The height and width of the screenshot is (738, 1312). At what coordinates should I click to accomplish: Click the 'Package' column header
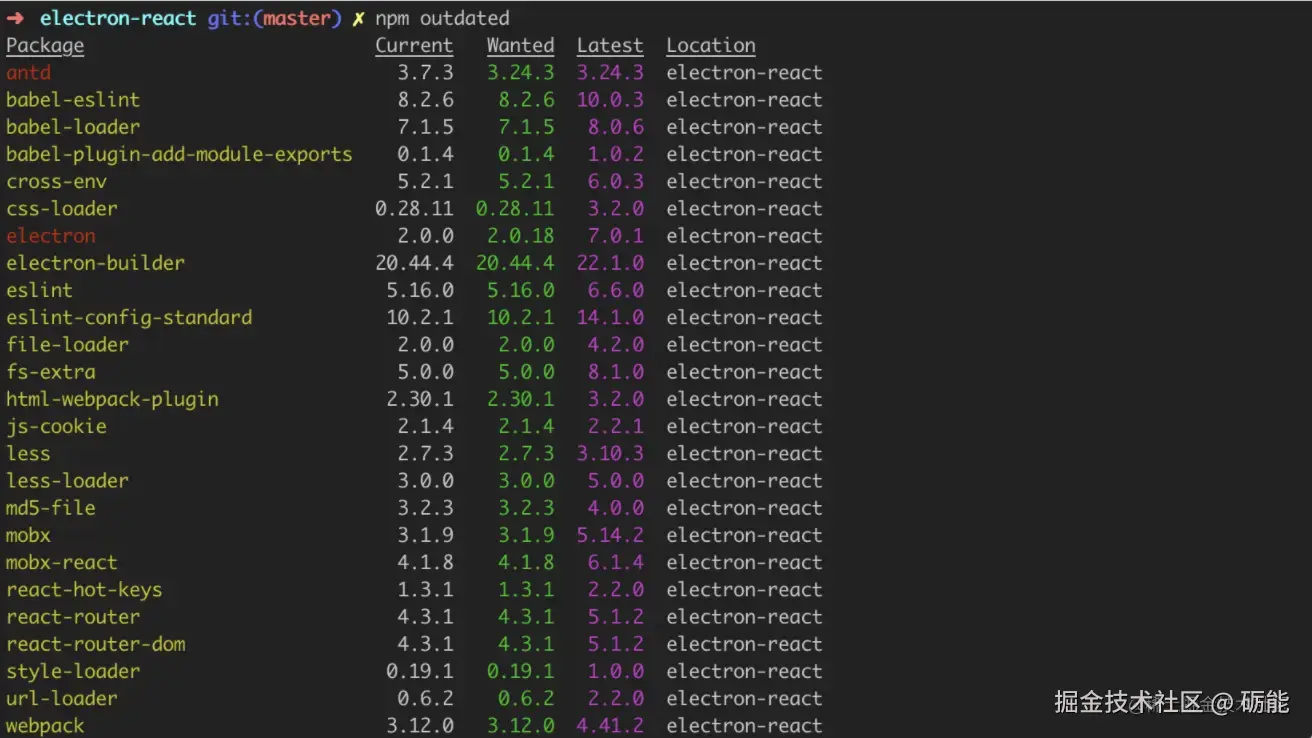click(x=45, y=46)
